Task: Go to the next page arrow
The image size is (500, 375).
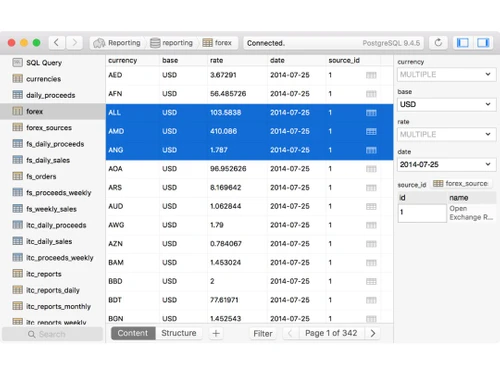Action: [373, 333]
